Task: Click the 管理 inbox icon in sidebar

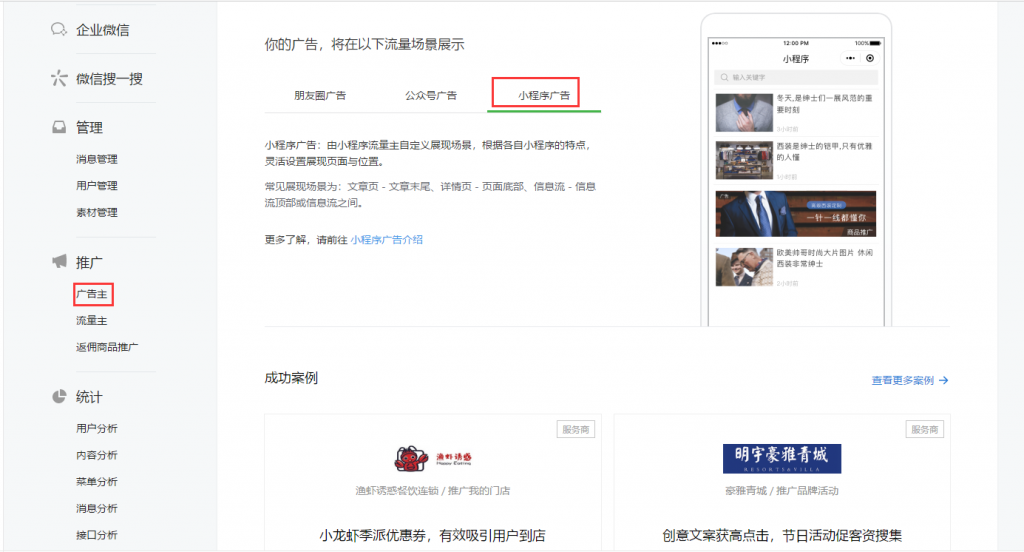Action: tap(59, 127)
